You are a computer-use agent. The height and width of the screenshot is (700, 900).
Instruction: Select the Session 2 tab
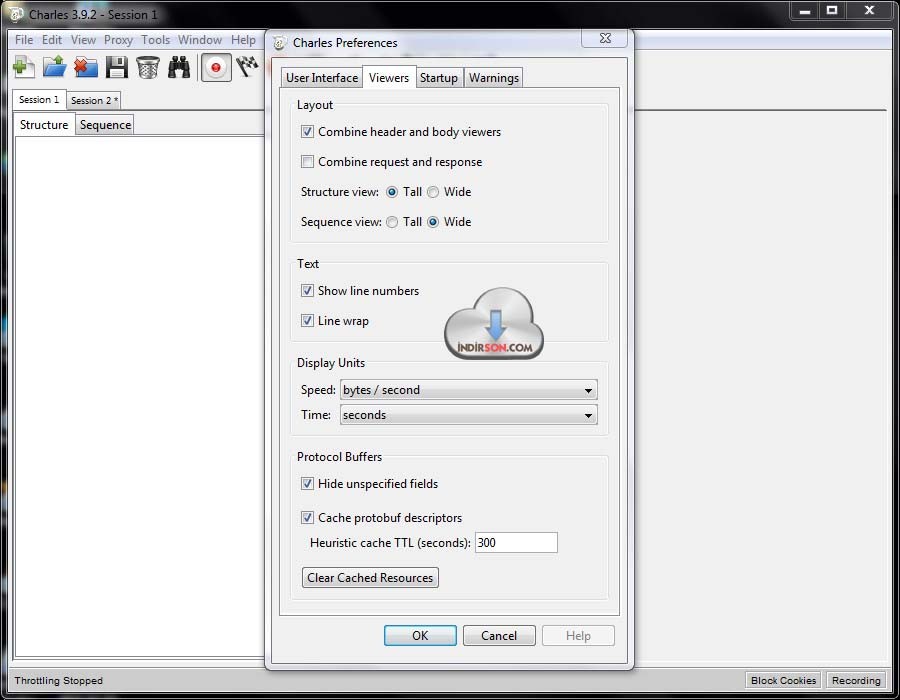click(94, 100)
